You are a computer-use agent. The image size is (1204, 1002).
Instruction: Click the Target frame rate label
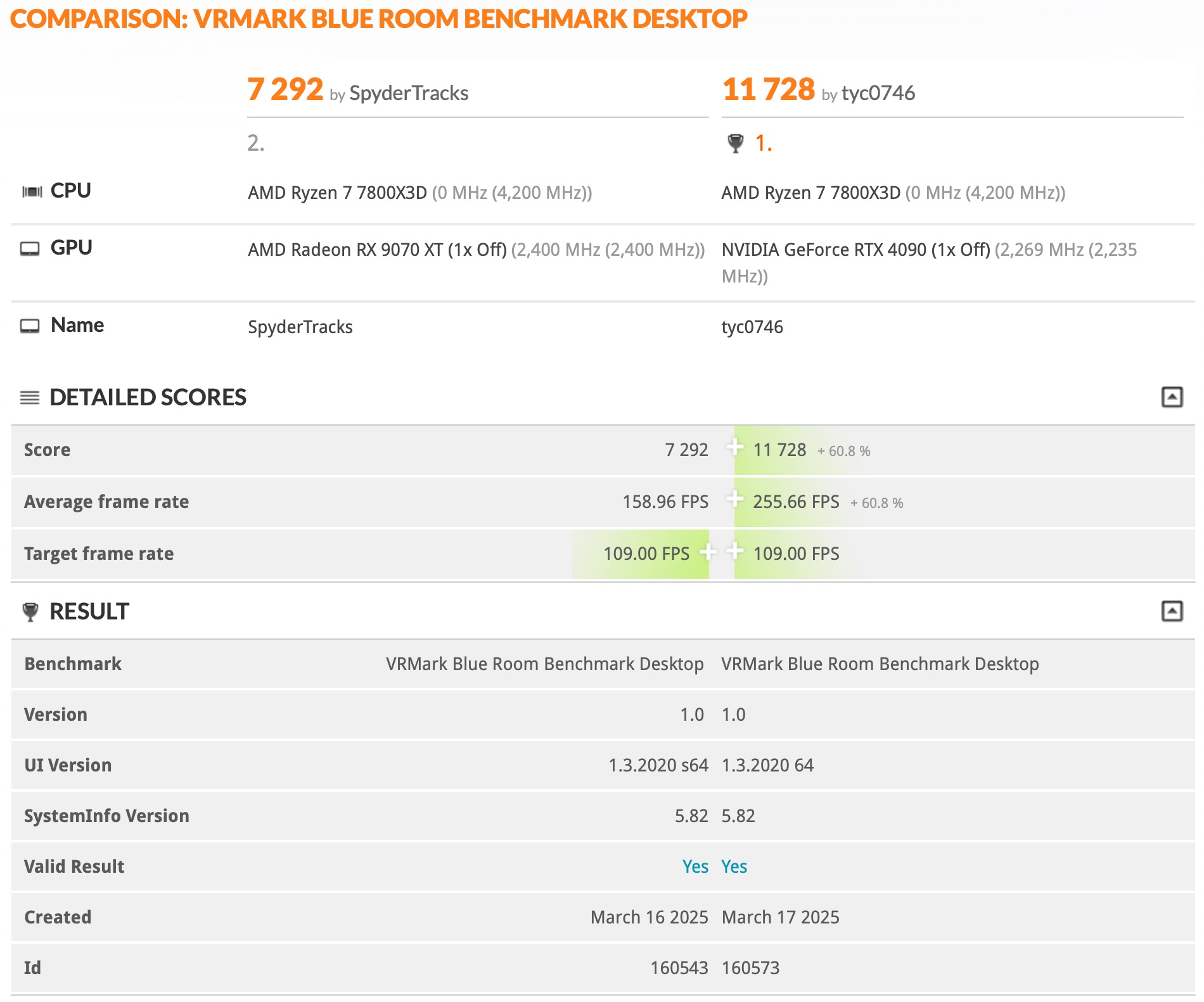tap(99, 554)
